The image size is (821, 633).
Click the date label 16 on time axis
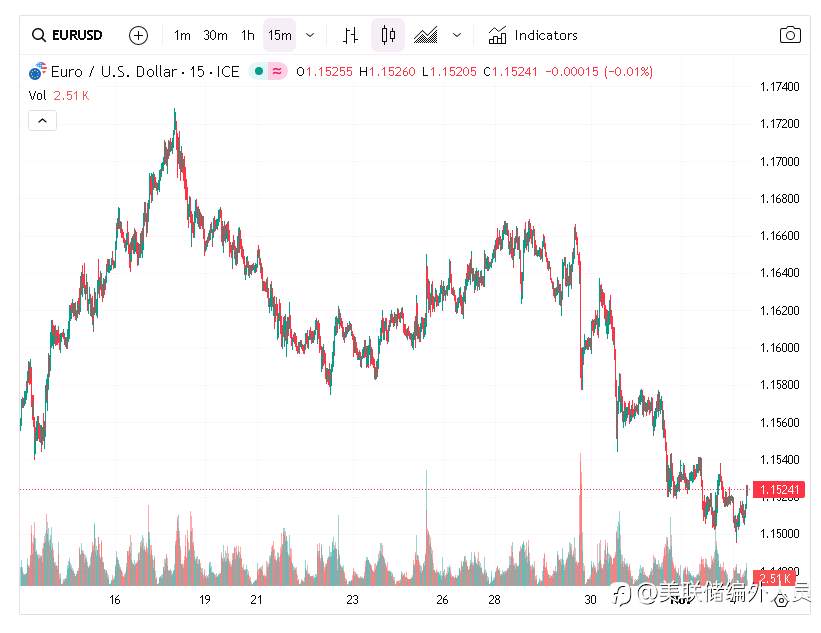tap(115, 599)
